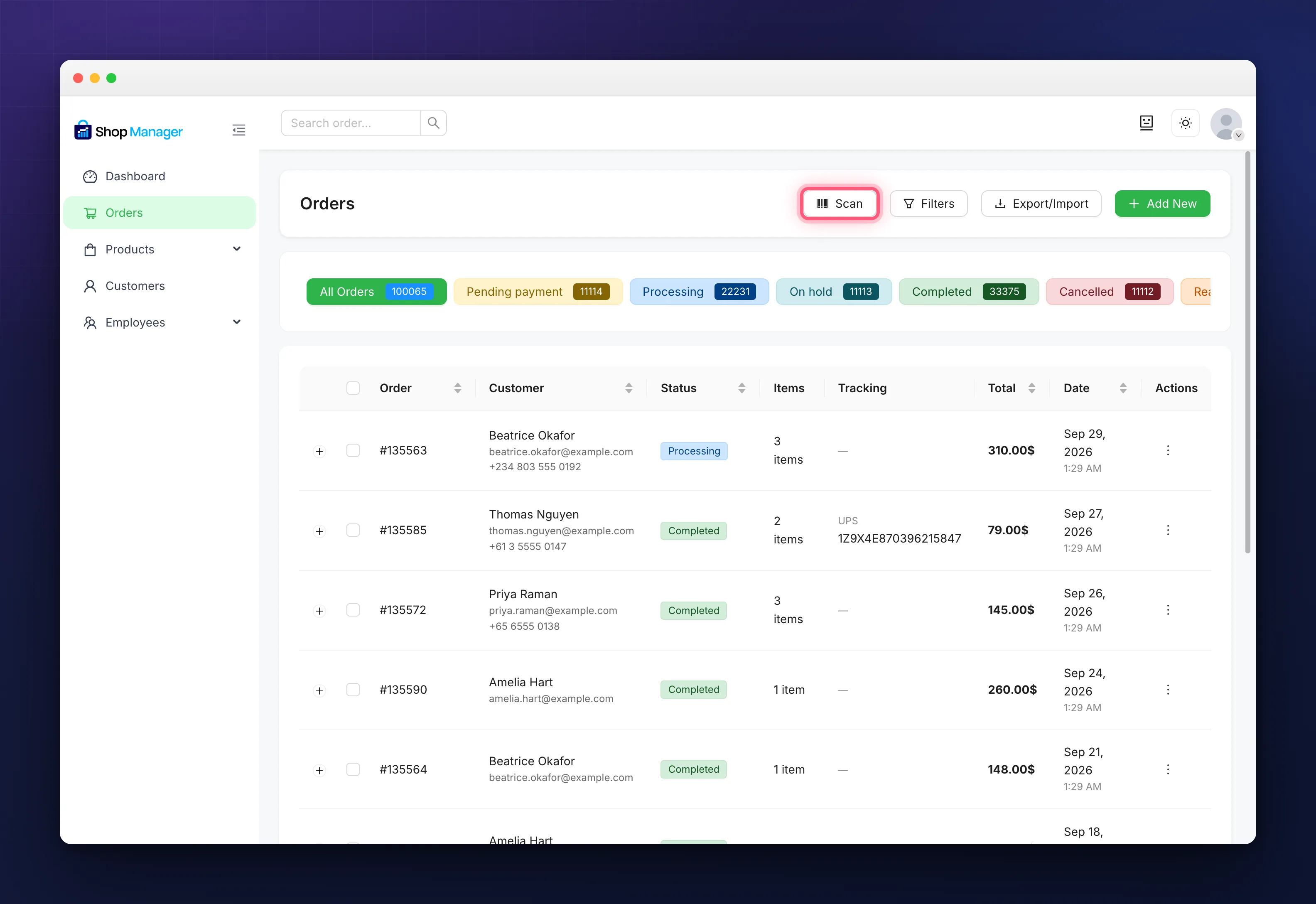The width and height of the screenshot is (1316, 904).
Task: Open the feedback face icon in header
Action: (x=1146, y=123)
